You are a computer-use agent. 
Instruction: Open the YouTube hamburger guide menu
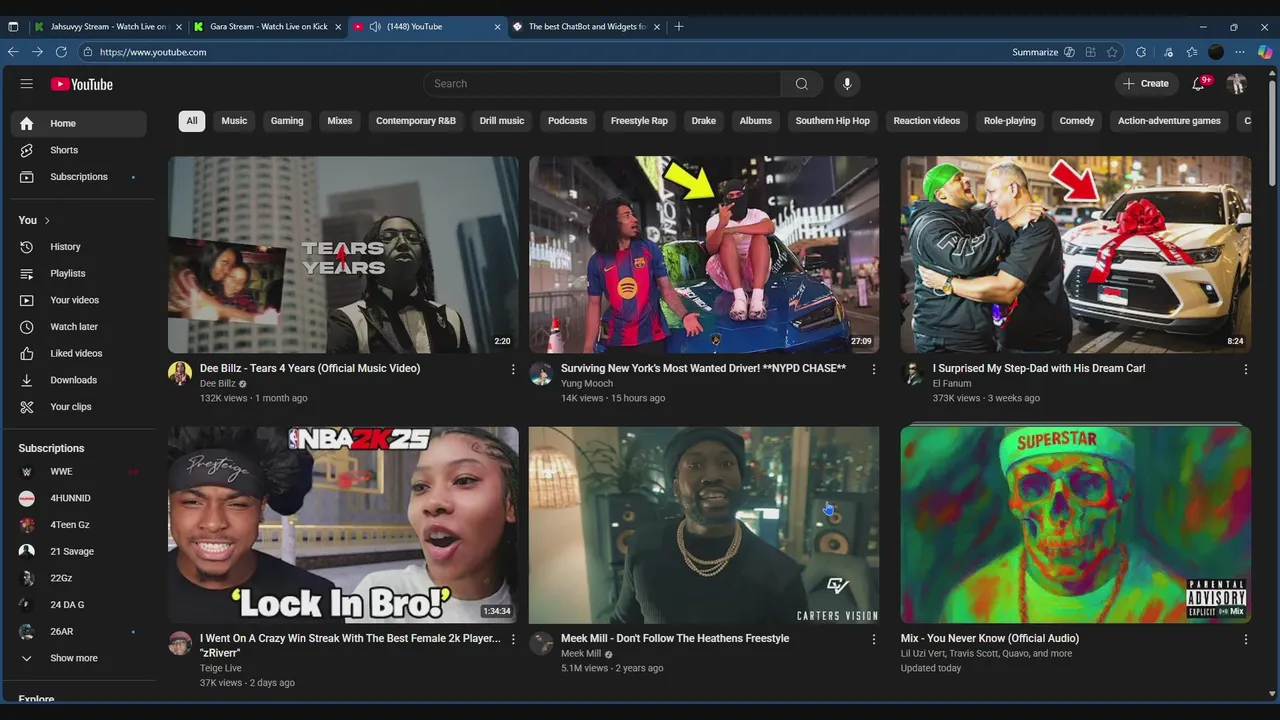click(x=26, y=84)
